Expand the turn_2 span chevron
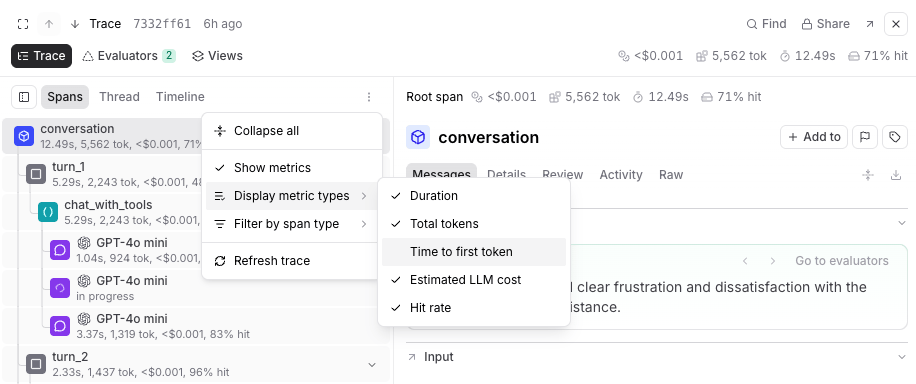 [372, 365]
